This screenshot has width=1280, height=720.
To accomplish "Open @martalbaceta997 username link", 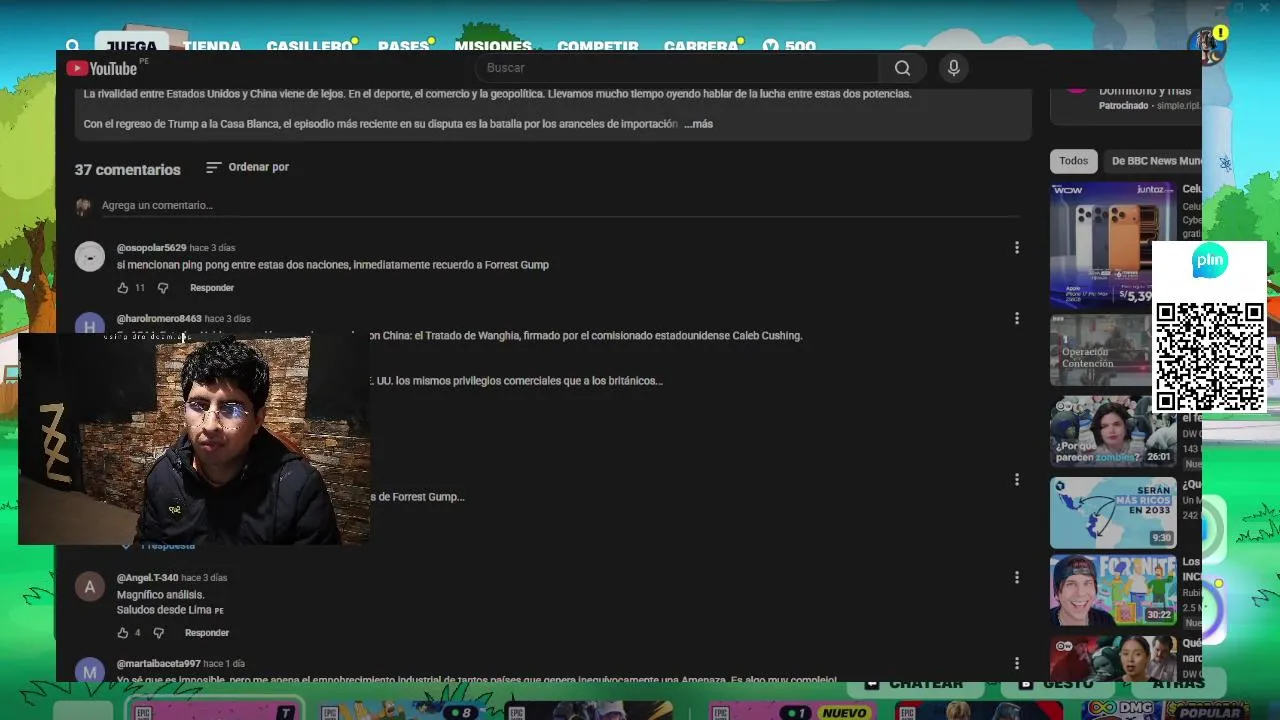I will (x=158, y=664).
